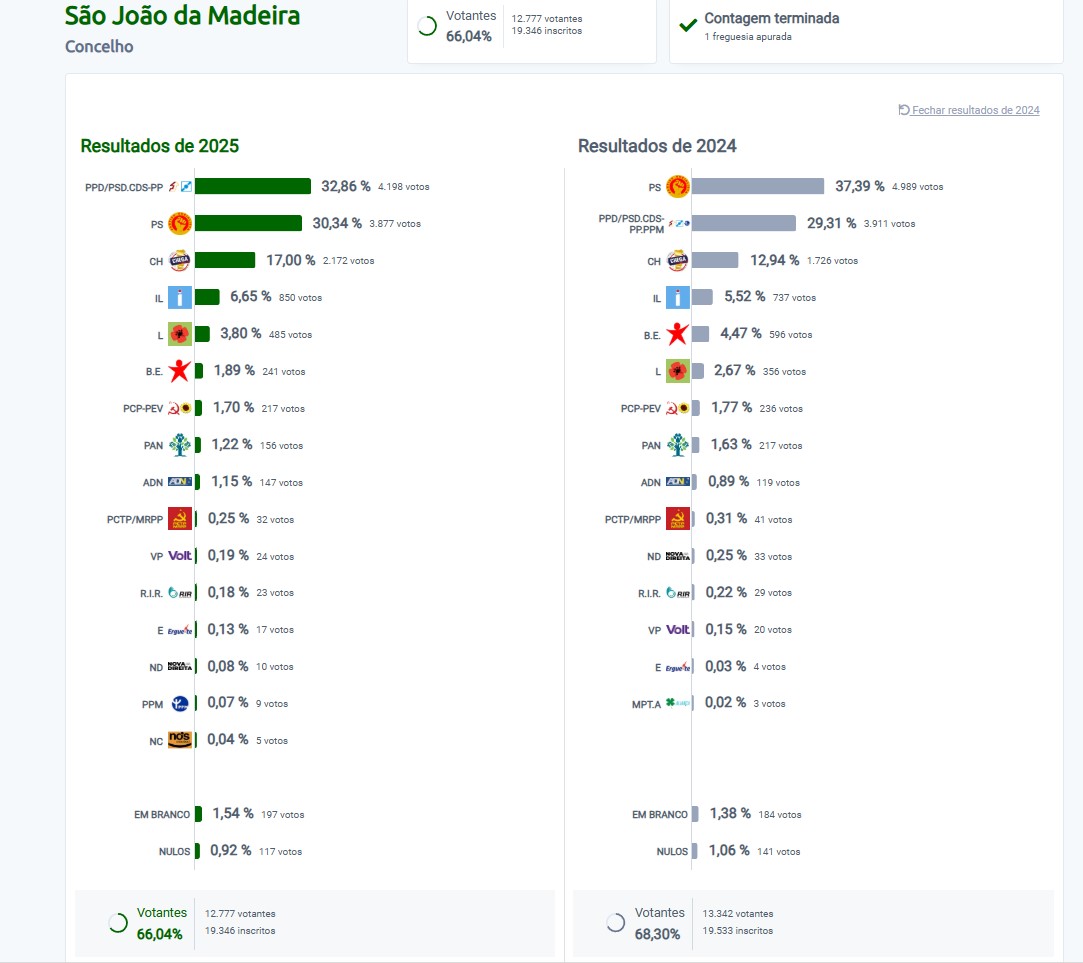Click R.I.R. logo in 2024 results
The width and height of the screenshot is (1083, 963).
pos(678,593)
